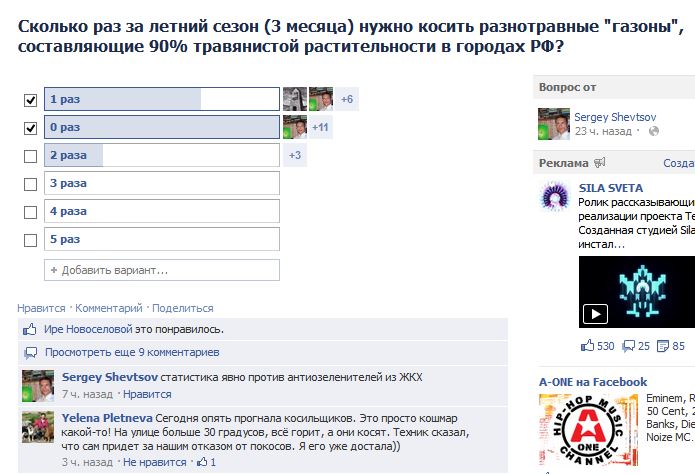Play the SILA SVETA video ad
The height and width of the screenshot is (474, 695).
pos(595,314)
